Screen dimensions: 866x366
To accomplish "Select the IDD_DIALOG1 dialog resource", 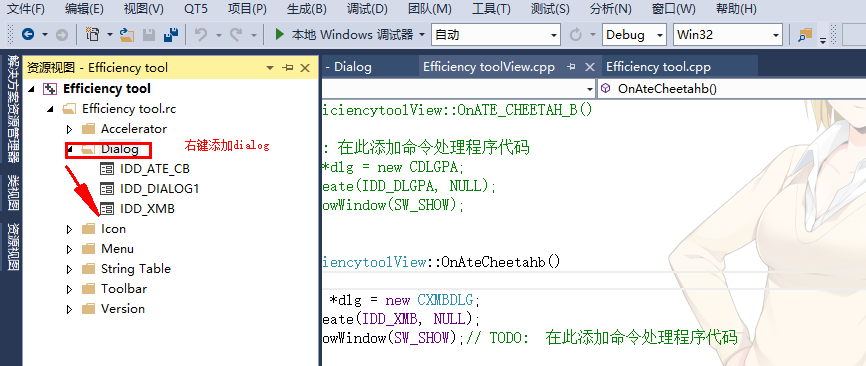I will click(x=160, y=189).
